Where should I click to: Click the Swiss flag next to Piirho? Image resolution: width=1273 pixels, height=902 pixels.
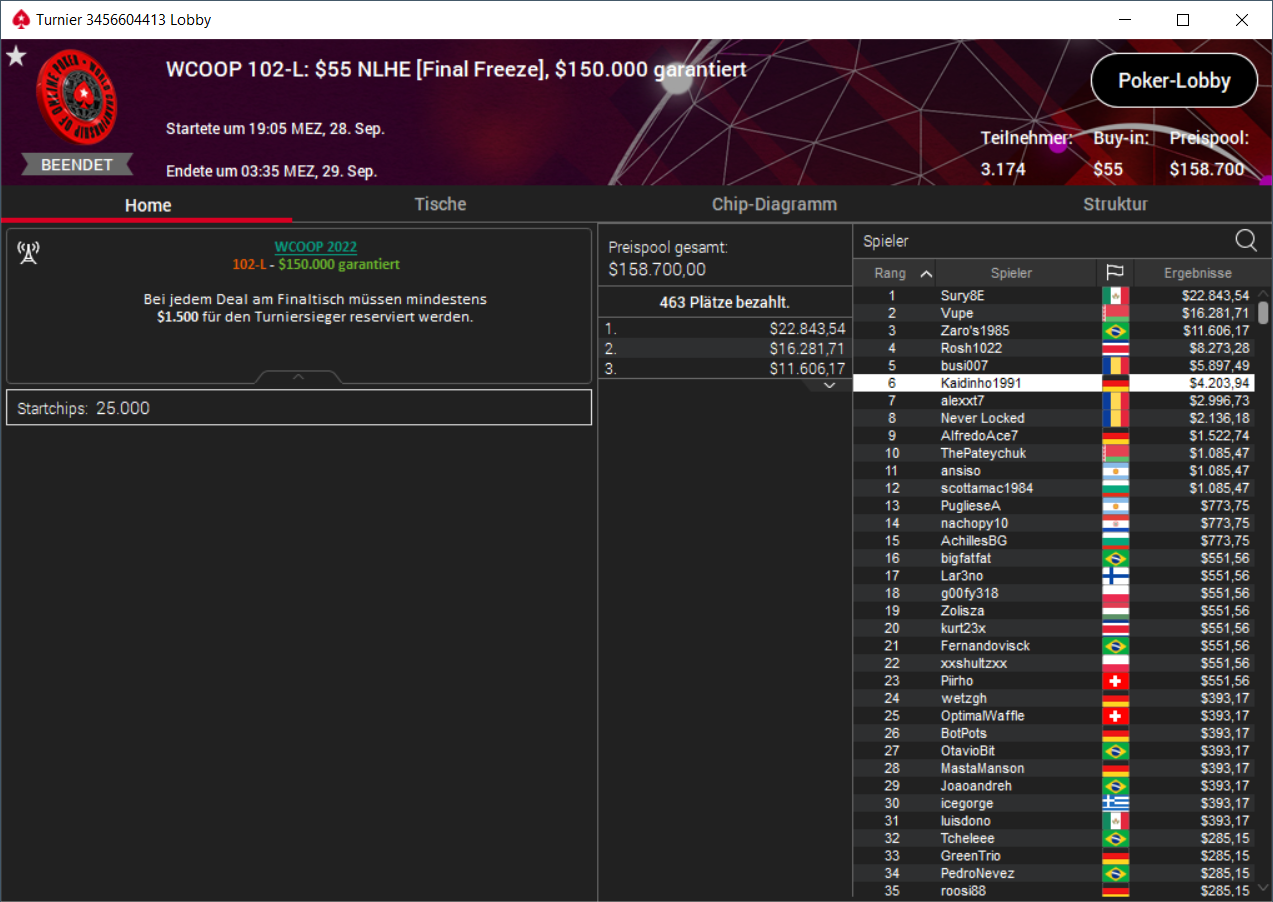click(1115, 681)
